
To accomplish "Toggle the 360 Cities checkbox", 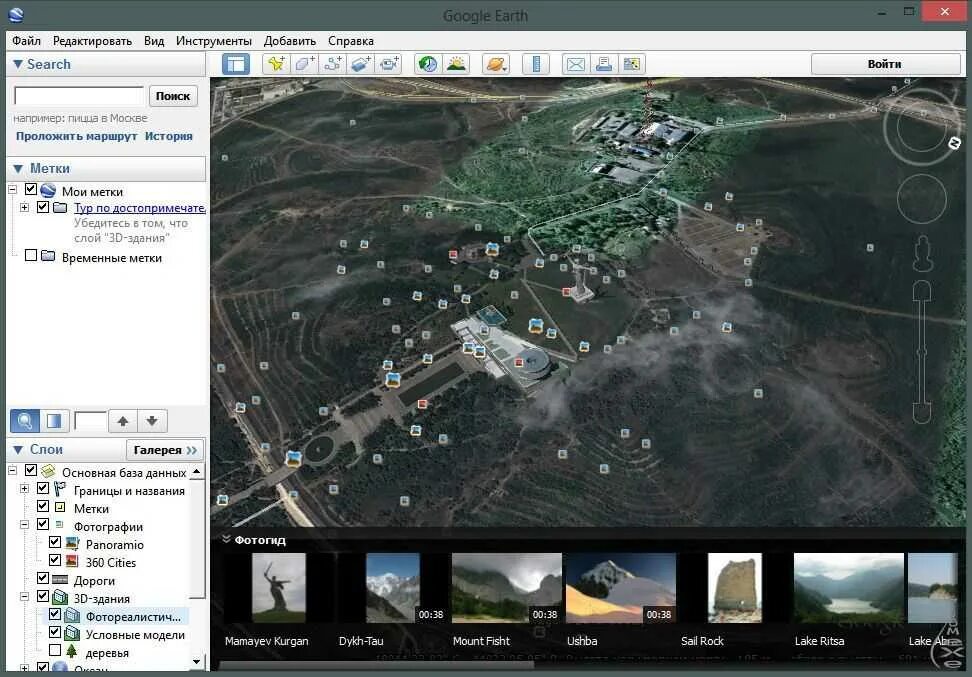I will point(55,560).
